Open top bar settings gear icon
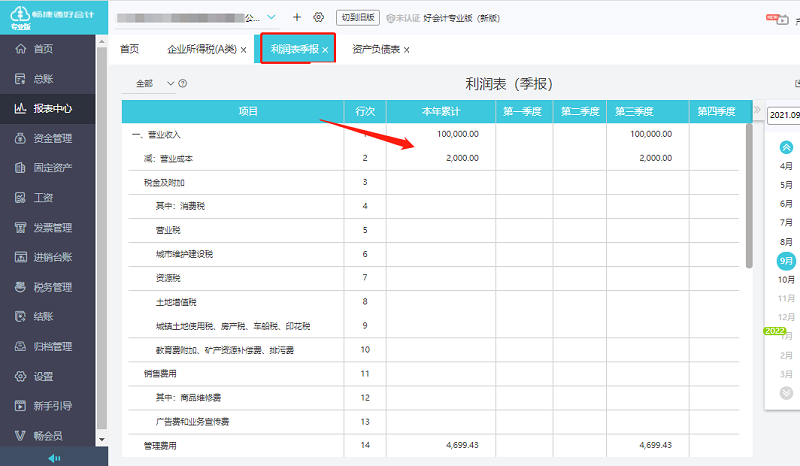 pos(318,17)
